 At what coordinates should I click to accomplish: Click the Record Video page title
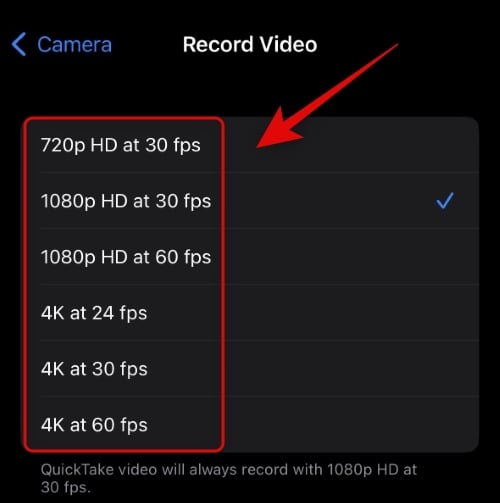[x=250, y=44]
